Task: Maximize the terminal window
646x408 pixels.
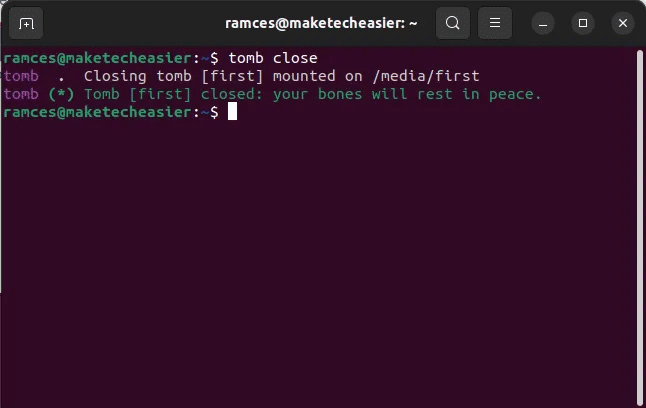Action: point(583,23)
